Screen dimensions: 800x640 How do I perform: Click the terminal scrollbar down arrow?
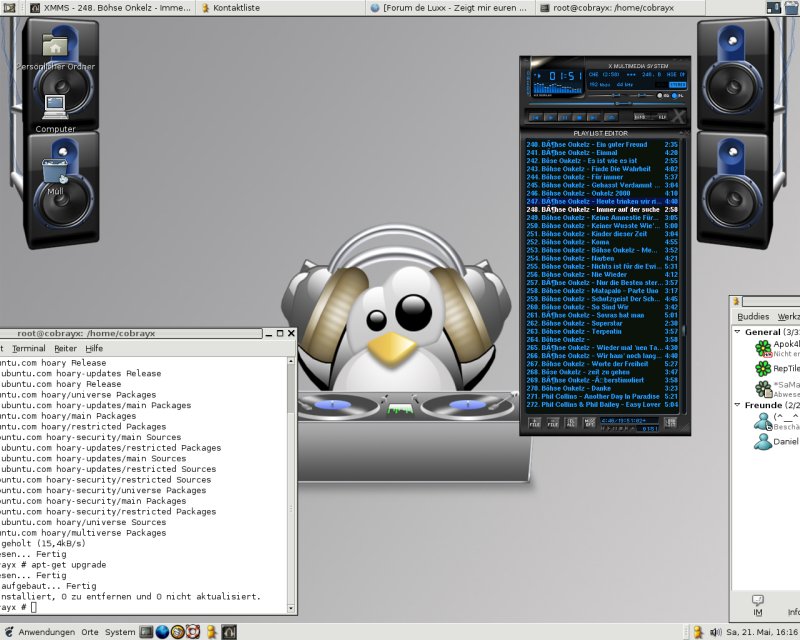[291, 608]
